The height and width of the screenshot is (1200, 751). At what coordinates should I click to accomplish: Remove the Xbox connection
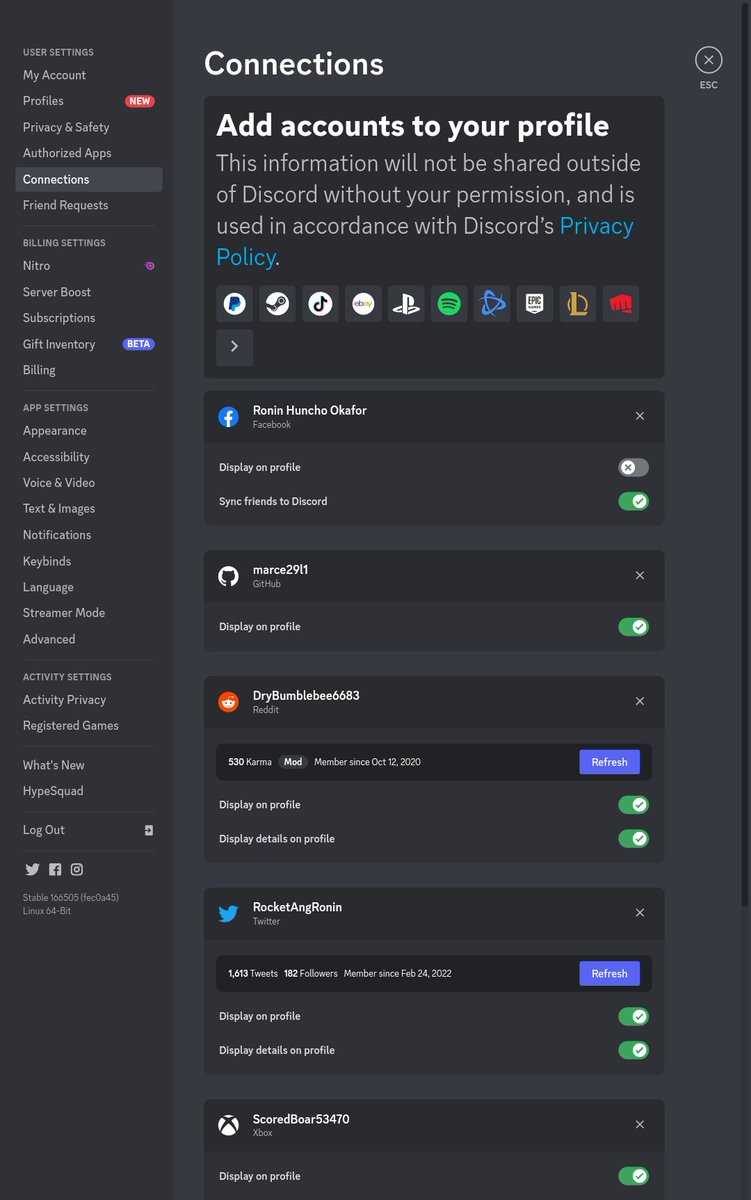click(x=640, y=1125)
